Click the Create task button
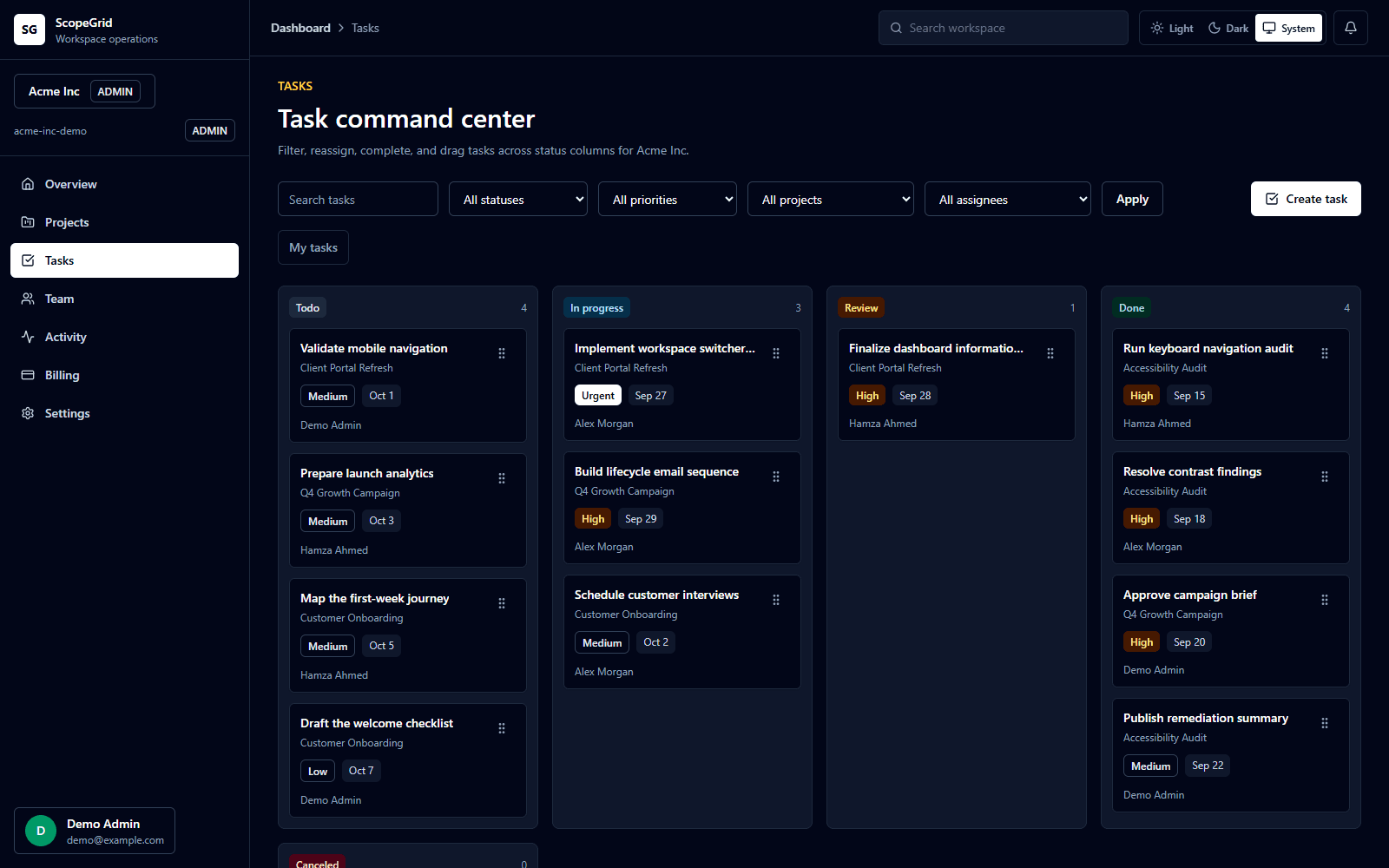This screenshot has height=868, width=1389. point(1306,199)
